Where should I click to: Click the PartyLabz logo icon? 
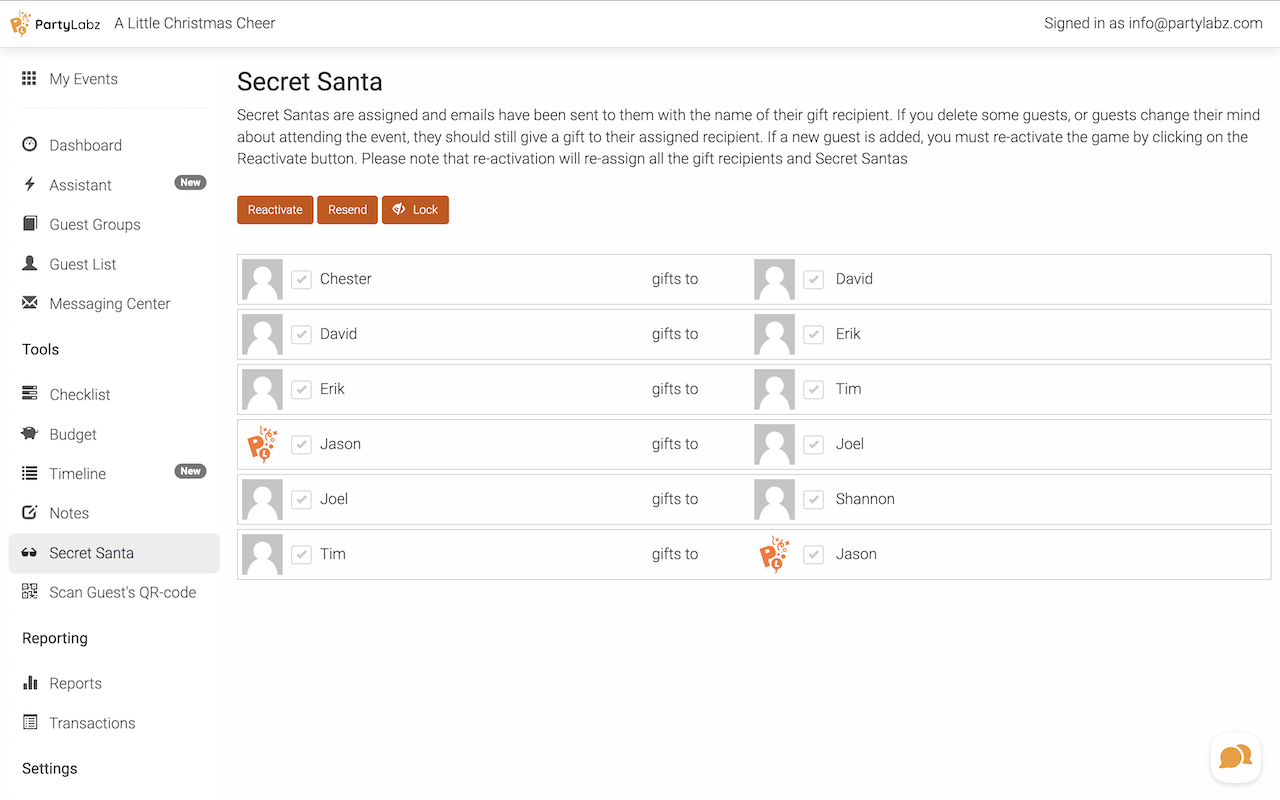pos(21,23)
